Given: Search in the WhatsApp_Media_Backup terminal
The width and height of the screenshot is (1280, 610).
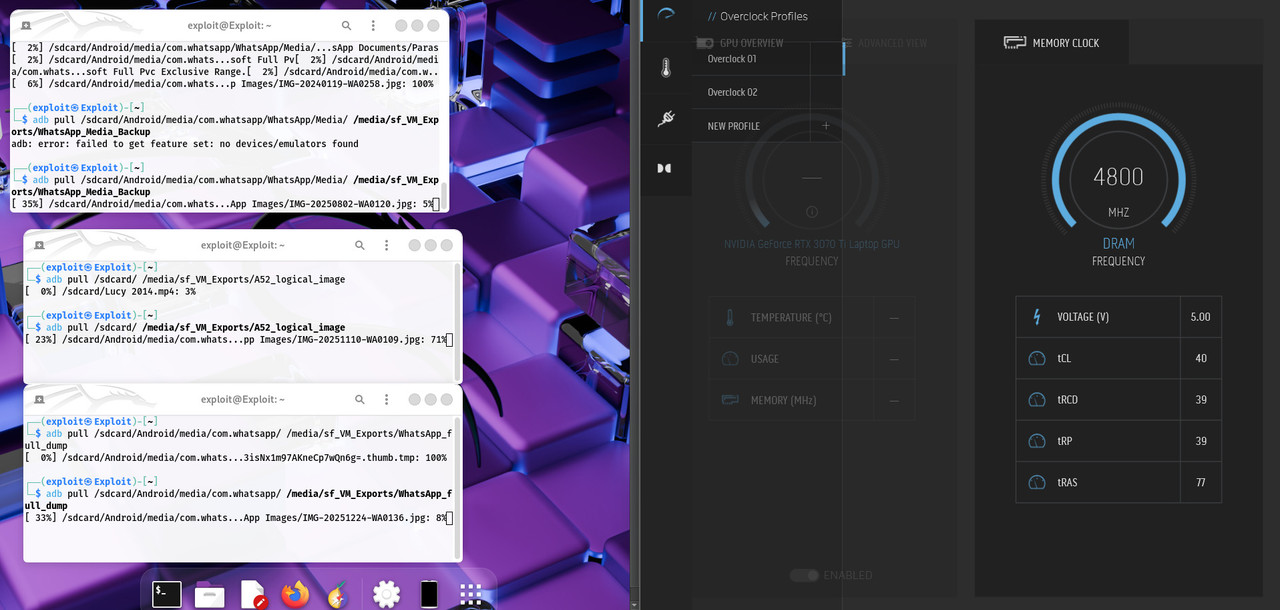Looking at the screenshot, I should pyautogui.click(x=346, y=25).
